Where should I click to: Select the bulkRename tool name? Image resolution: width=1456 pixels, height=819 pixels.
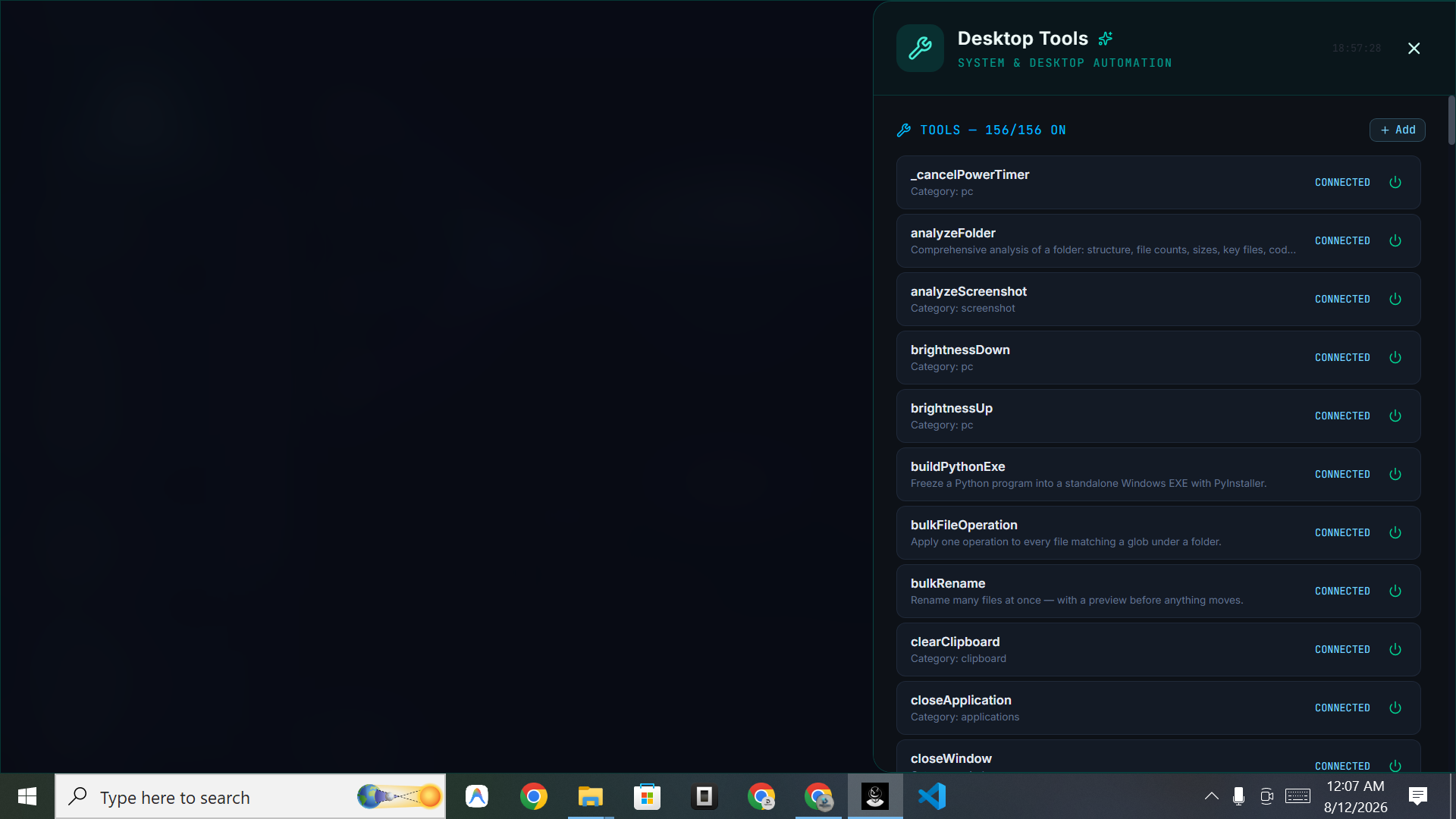948,584
